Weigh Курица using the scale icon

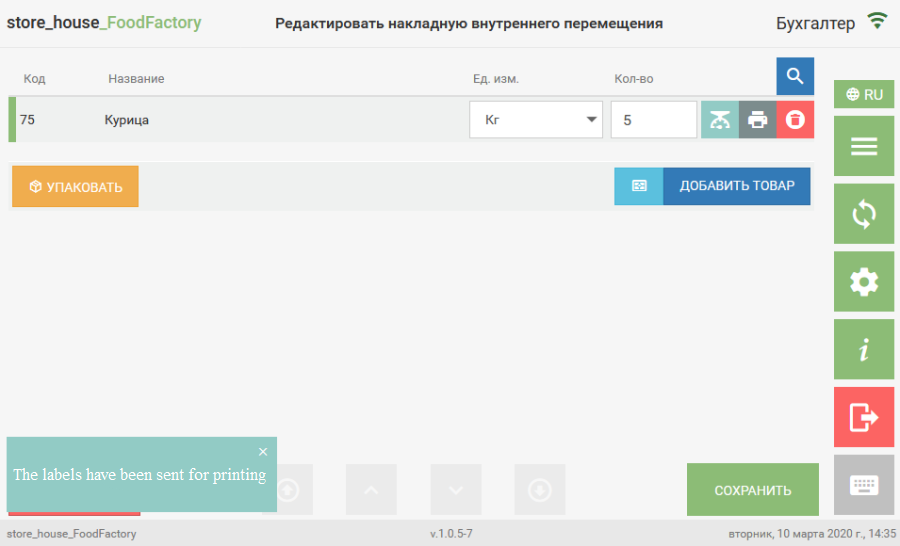pyautogui.click(x=719, y=120)
